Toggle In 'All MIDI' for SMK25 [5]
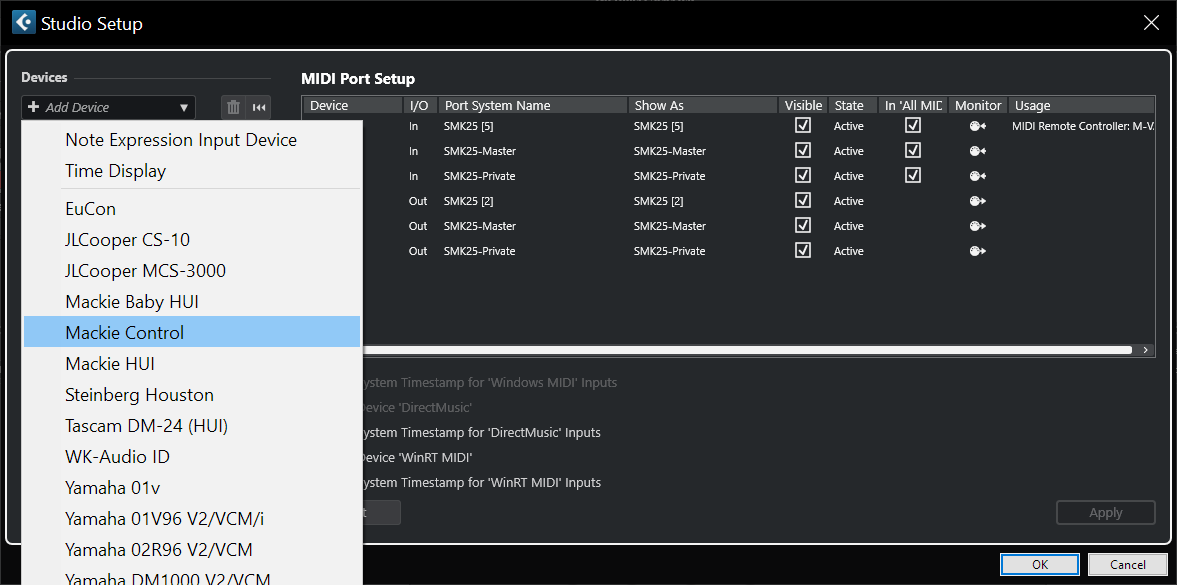Screen dimensions: 1177x585 tap(913, 125)
